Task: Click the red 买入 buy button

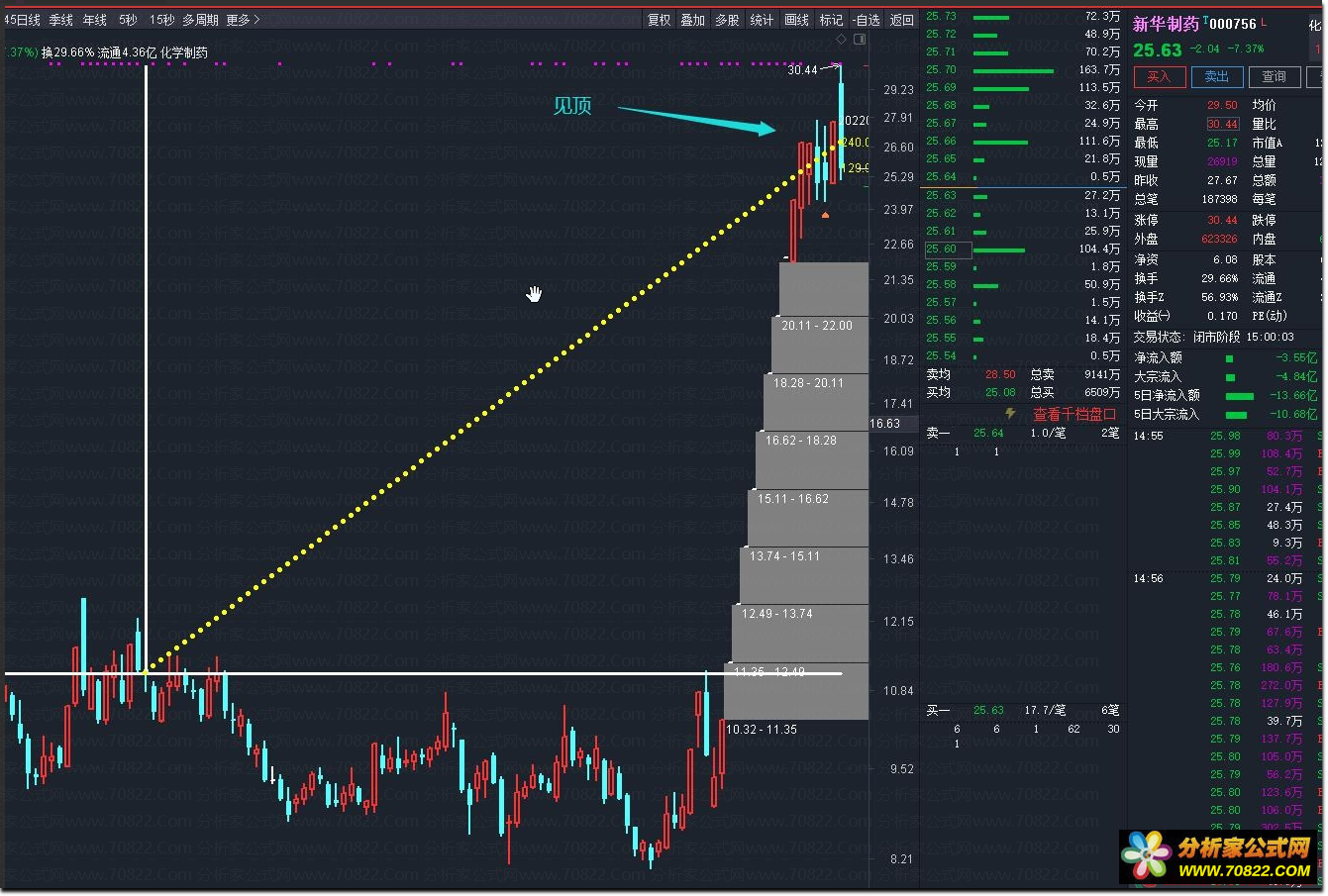Action: (1159, 77)
